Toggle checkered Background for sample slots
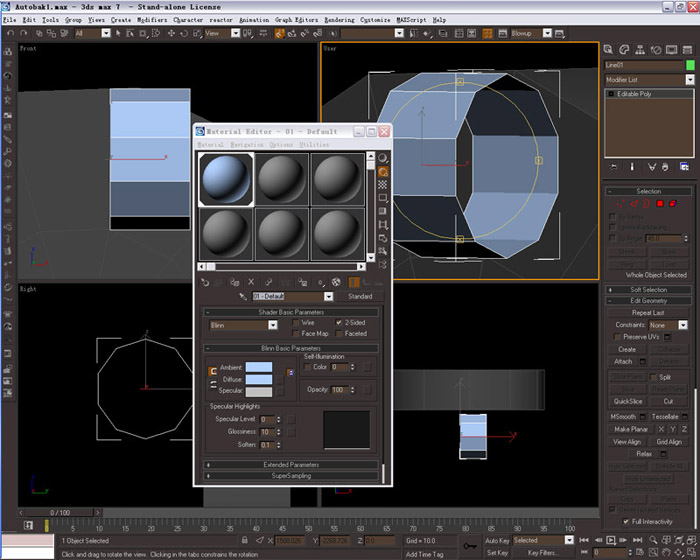The width and height of the screenshot is (700, 560). click(x=383, y=184)
